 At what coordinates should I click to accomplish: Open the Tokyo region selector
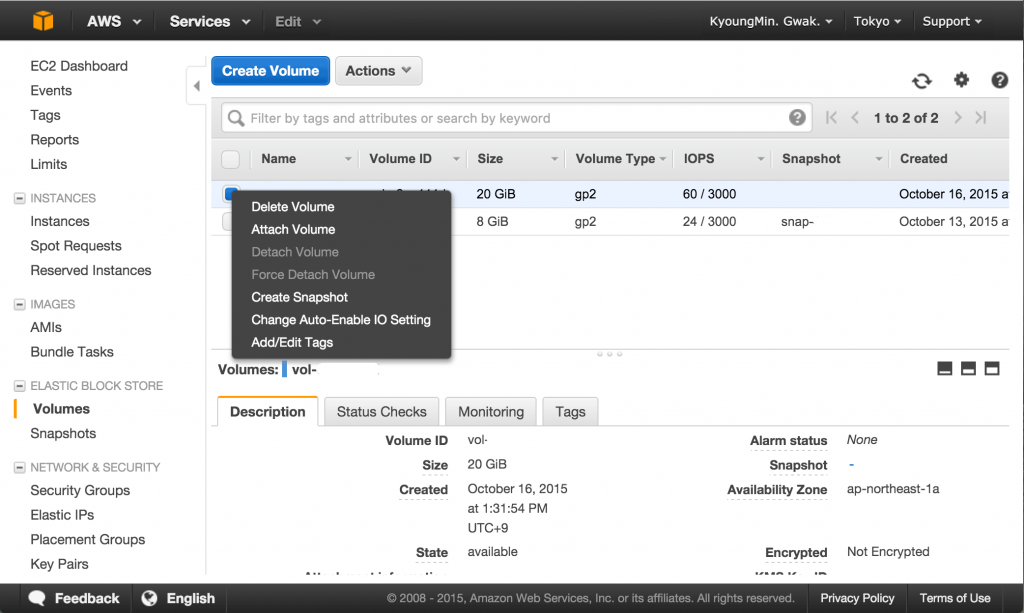tap(877, 22)
